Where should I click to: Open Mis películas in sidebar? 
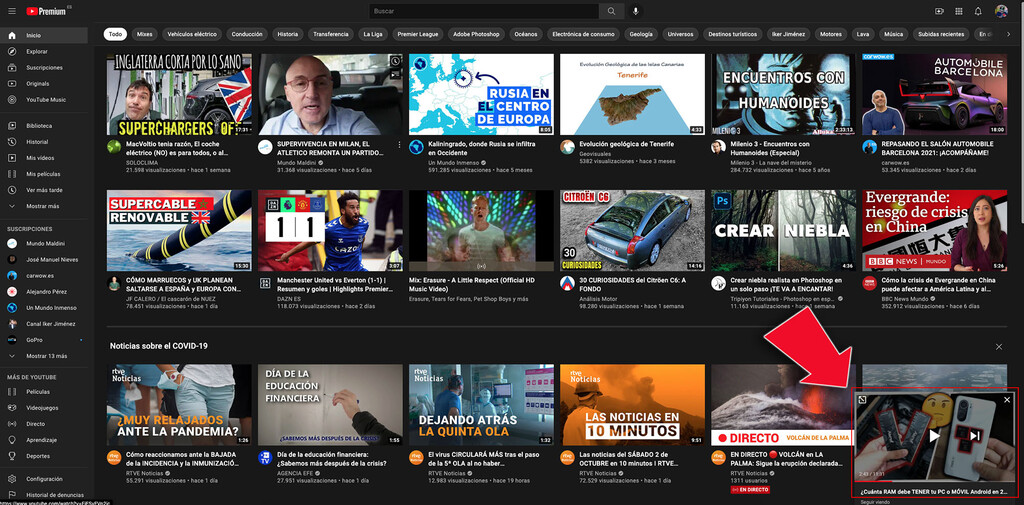tap(44, 174)
